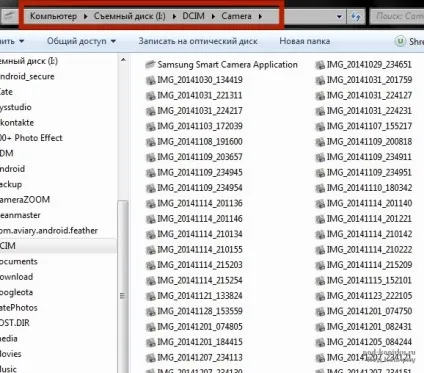
Task: Select file name IMG_20141201_082431
Action: point(369,326)
